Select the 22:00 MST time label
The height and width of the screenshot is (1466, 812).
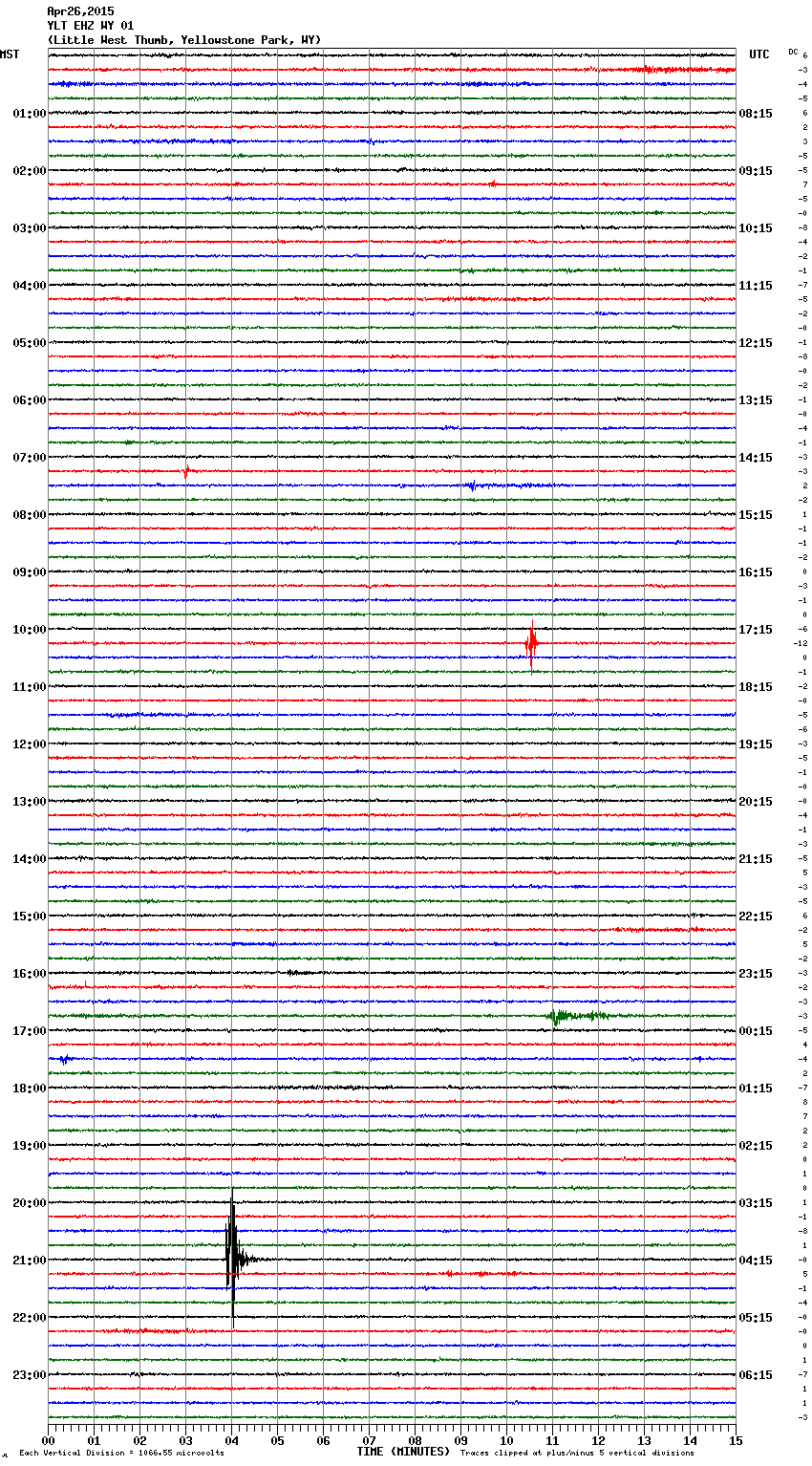30,1318
